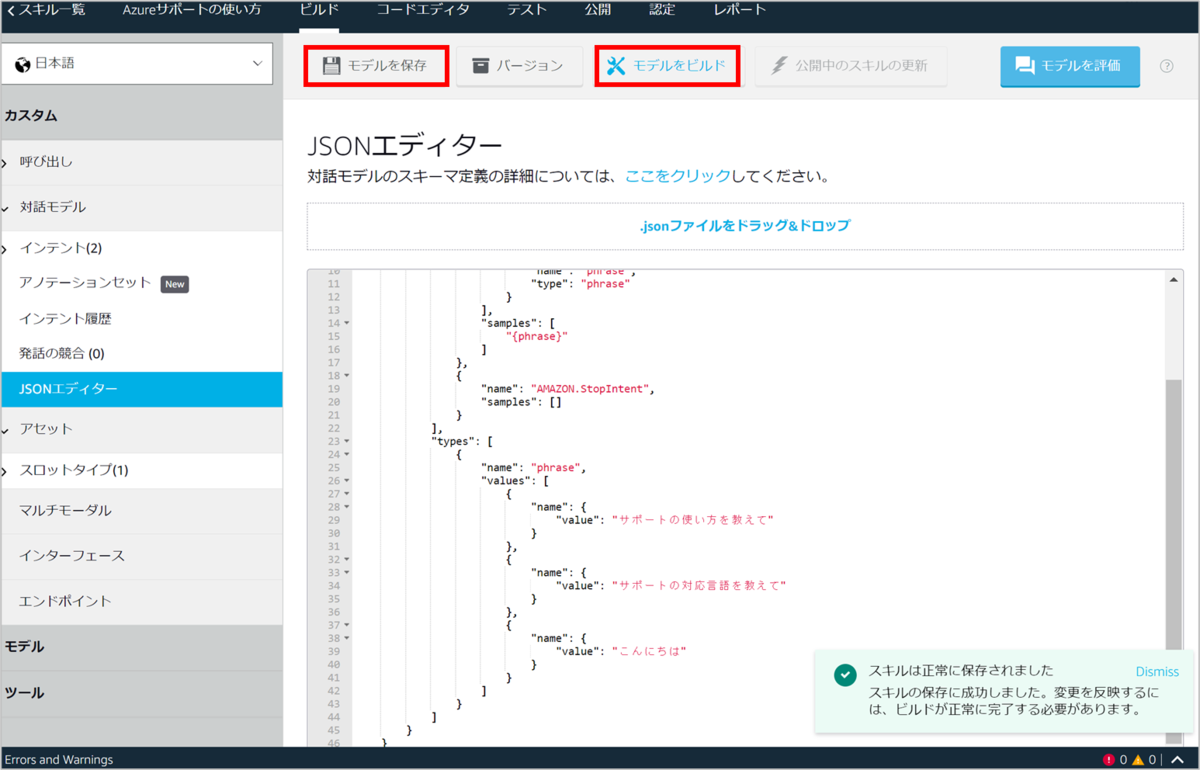Open the 公開 tab
The width and height of the screenshot is (1200, 770).
[598, 10]
